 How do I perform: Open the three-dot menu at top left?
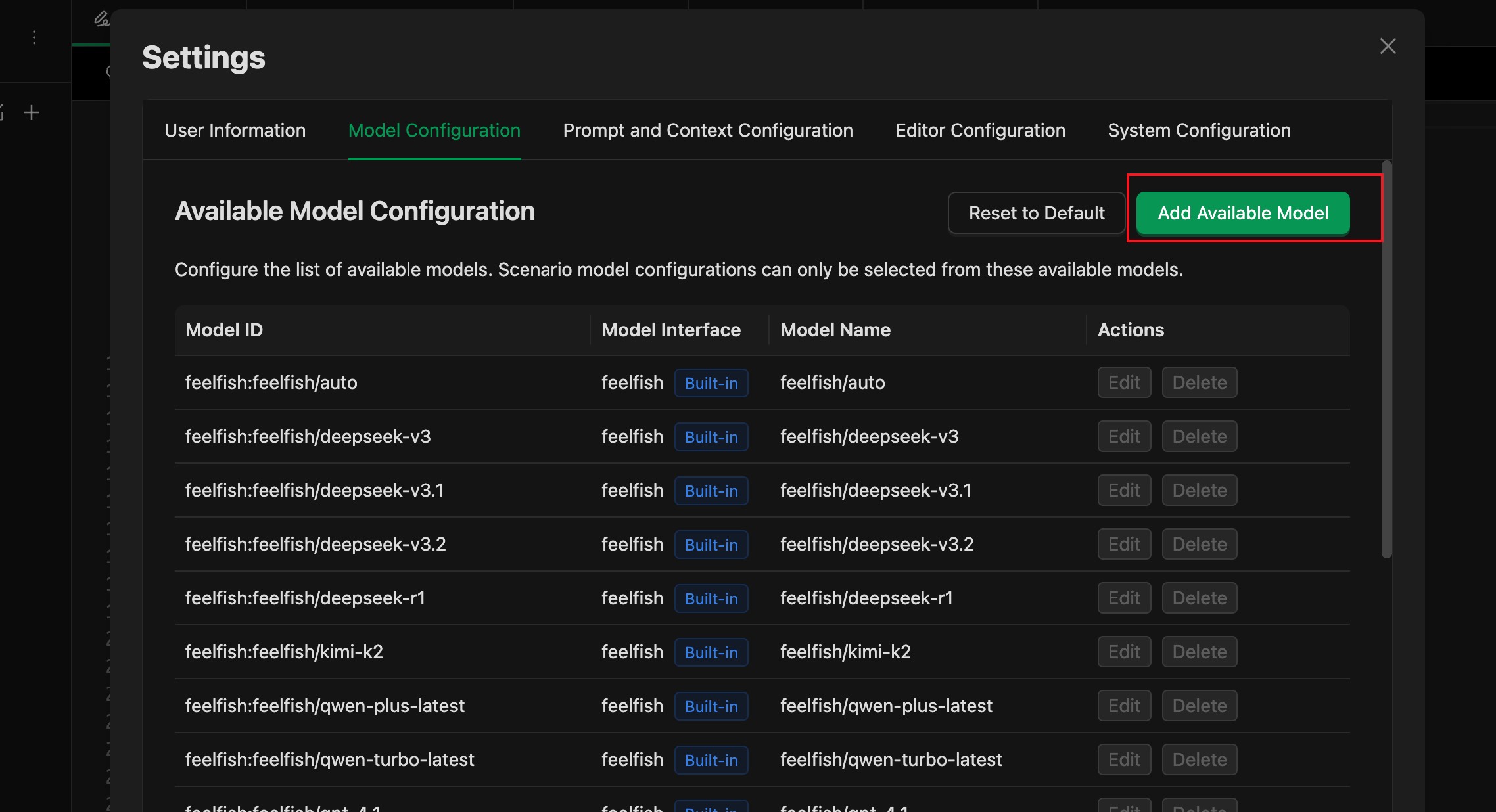click(34, 37)
